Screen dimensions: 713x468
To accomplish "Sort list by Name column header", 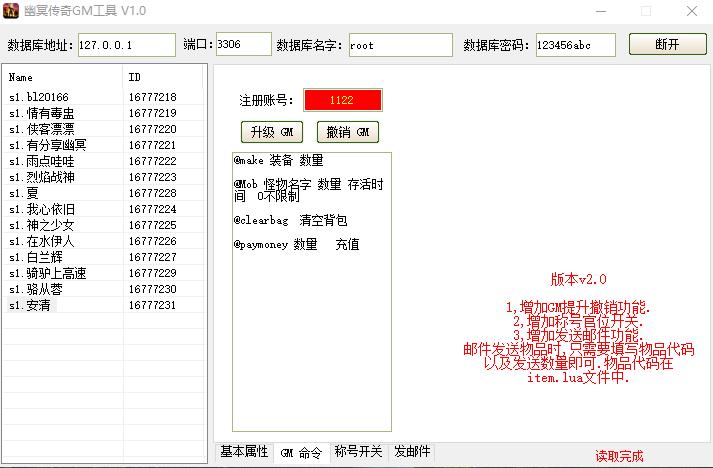I will point(63,77).
